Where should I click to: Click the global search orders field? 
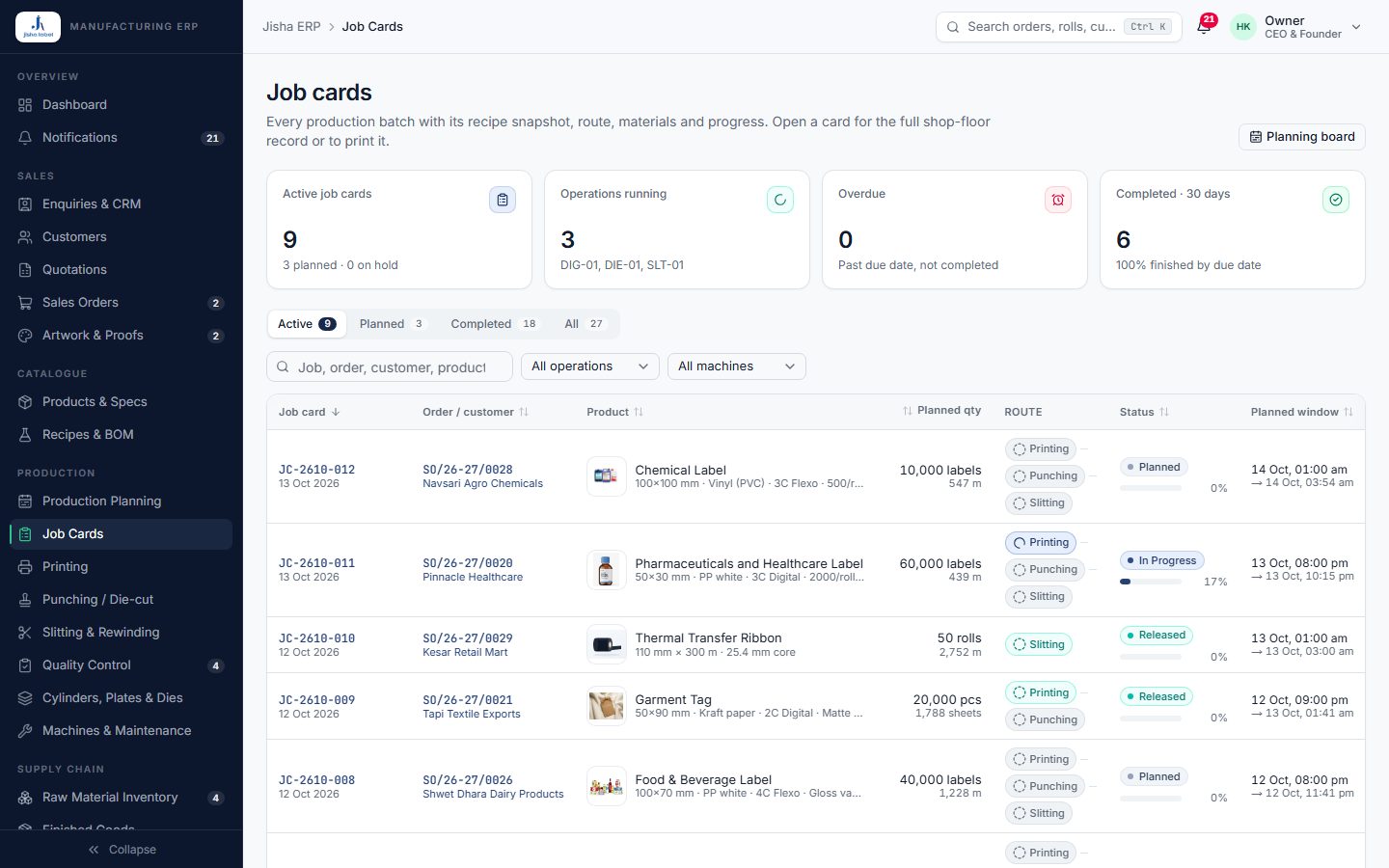tap(1059, 27)
